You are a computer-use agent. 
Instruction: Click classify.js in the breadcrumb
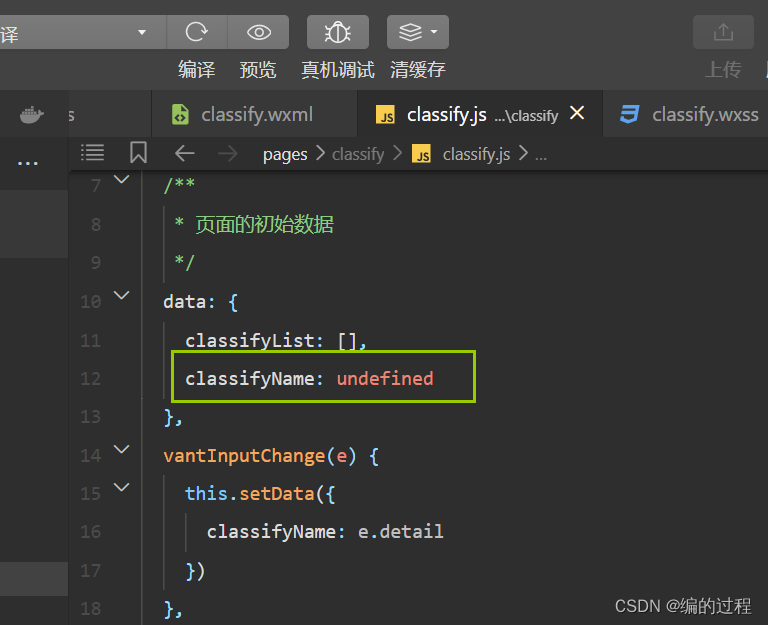point(476,155)
